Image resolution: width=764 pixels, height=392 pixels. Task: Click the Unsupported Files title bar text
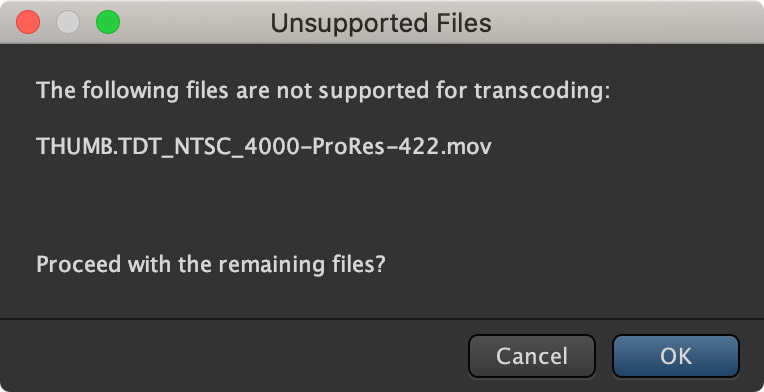[381, 23]
